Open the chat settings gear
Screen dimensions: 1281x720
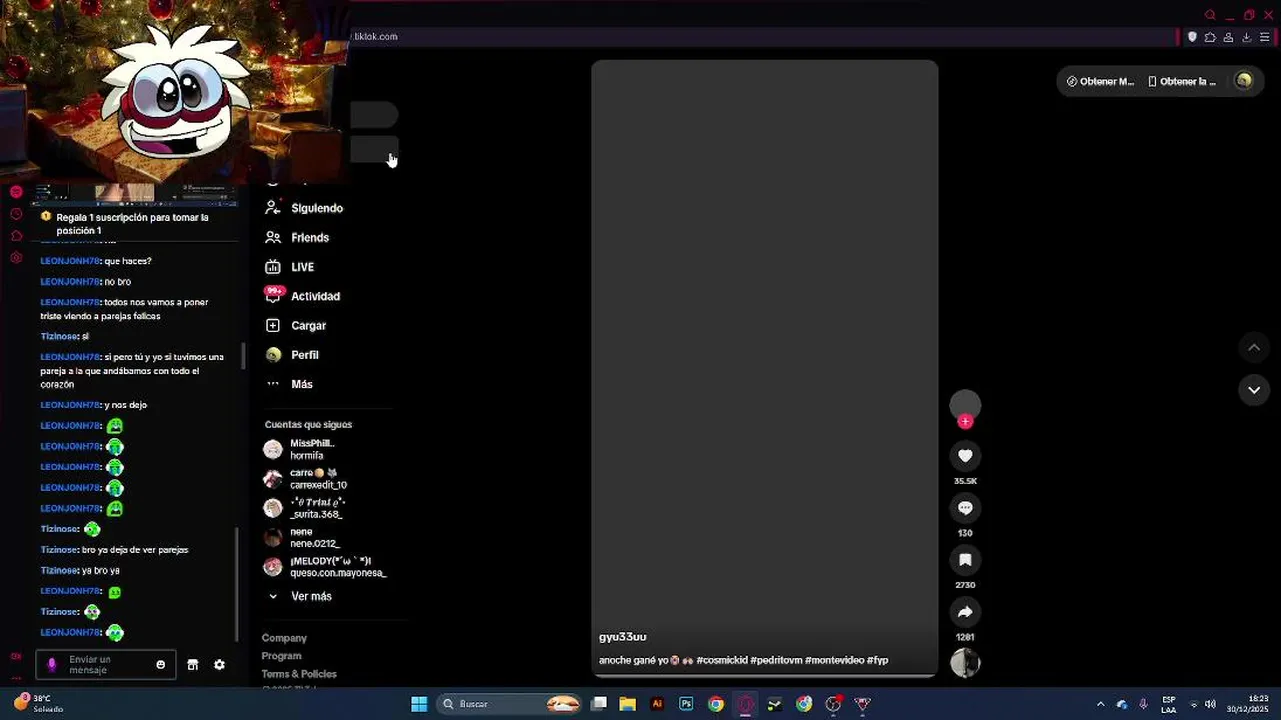(x=219, y=665)
